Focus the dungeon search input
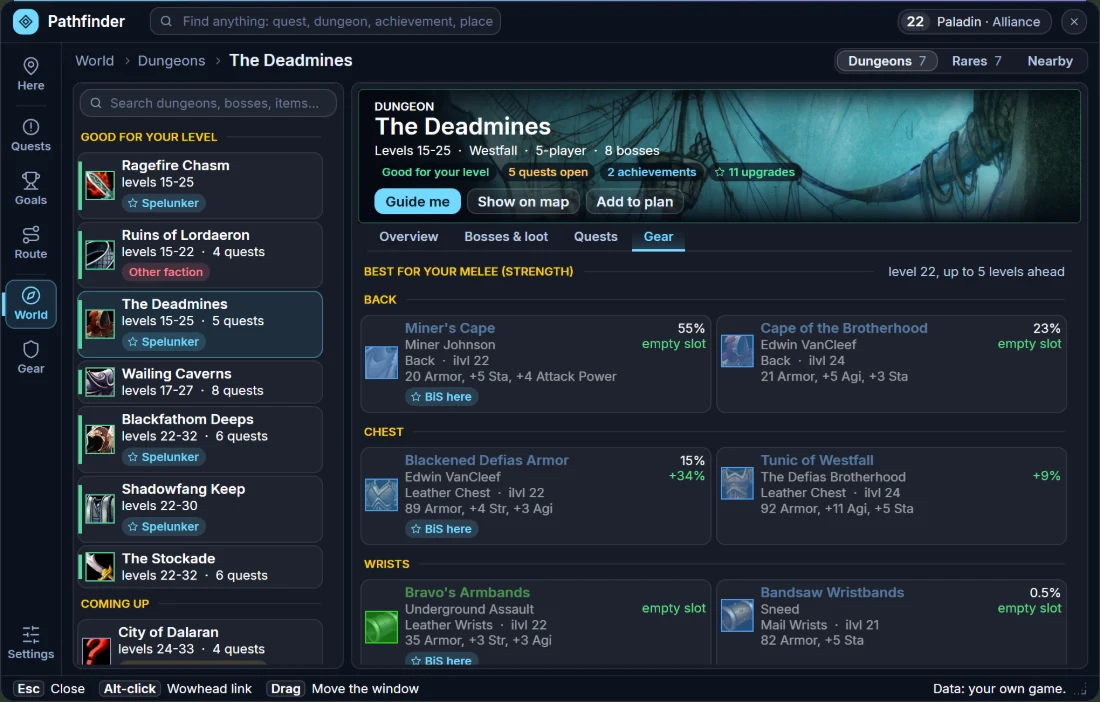 [208, 103]
